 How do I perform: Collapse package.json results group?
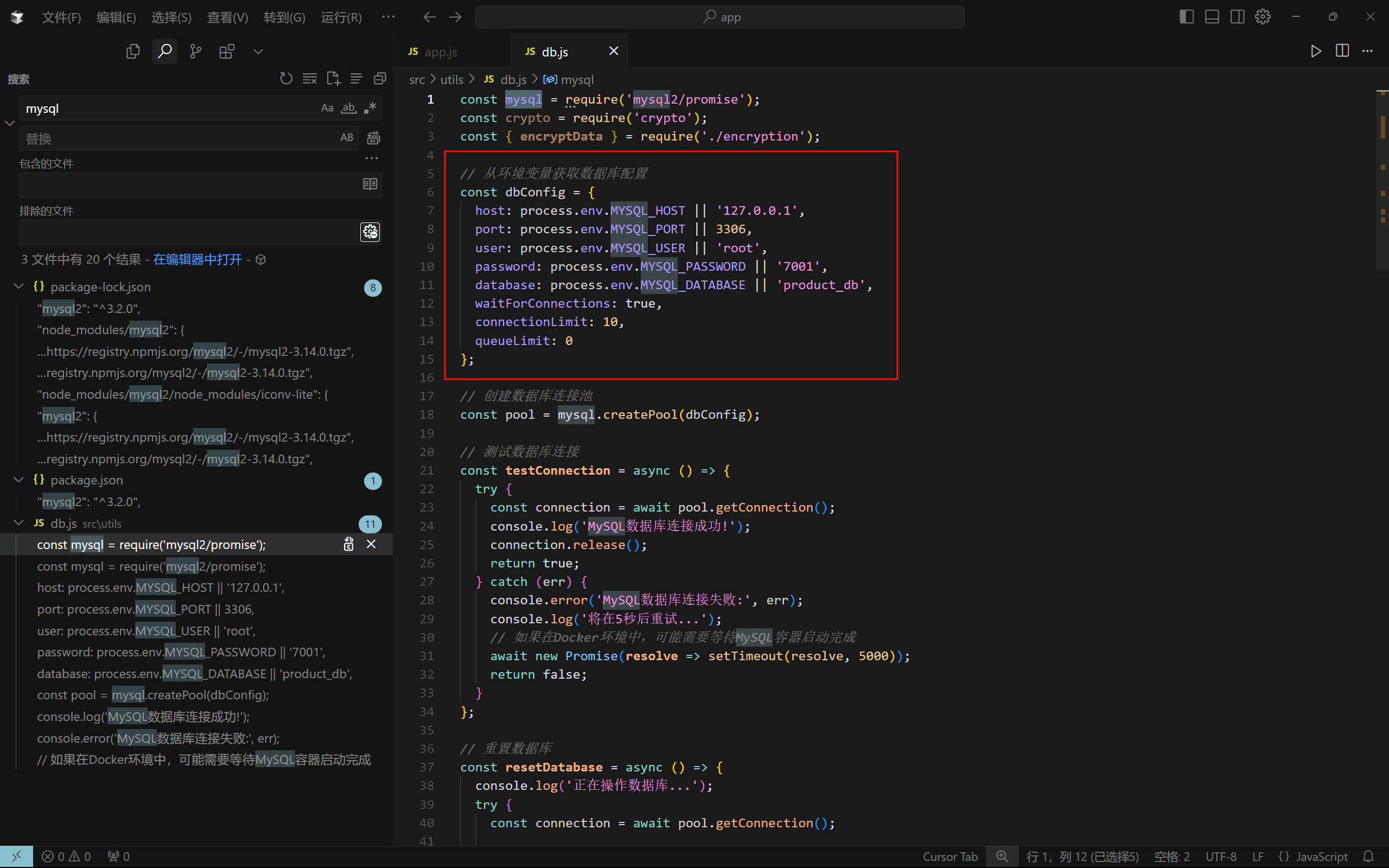[18, 480]
